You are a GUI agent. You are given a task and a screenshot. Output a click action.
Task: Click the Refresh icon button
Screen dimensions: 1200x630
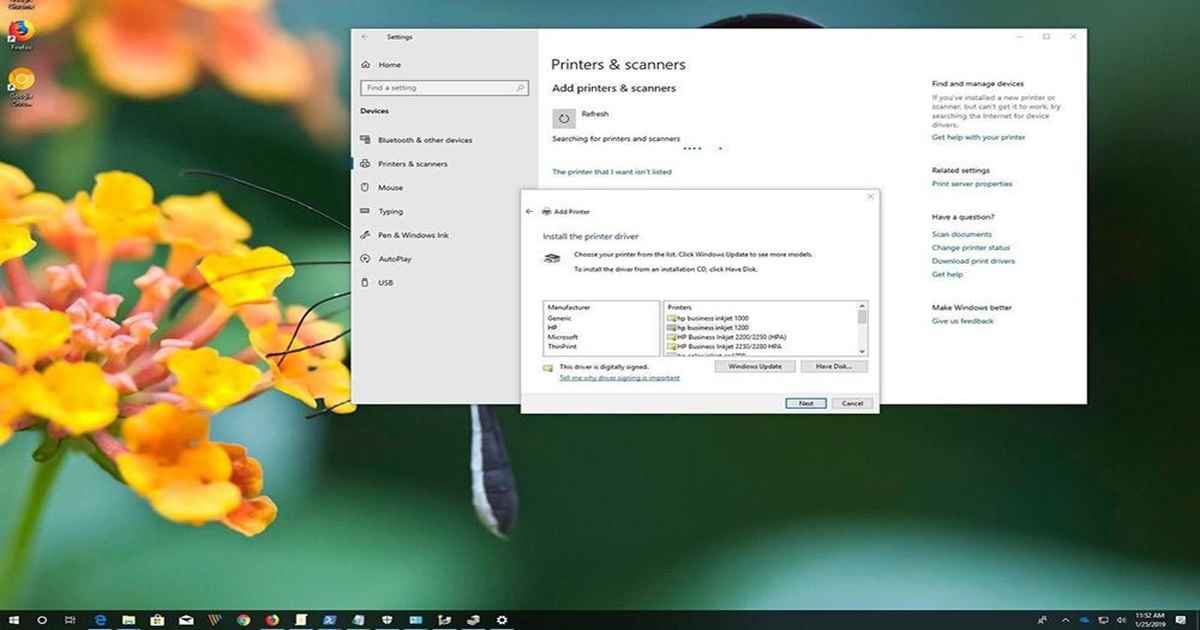tap(564, 119)
